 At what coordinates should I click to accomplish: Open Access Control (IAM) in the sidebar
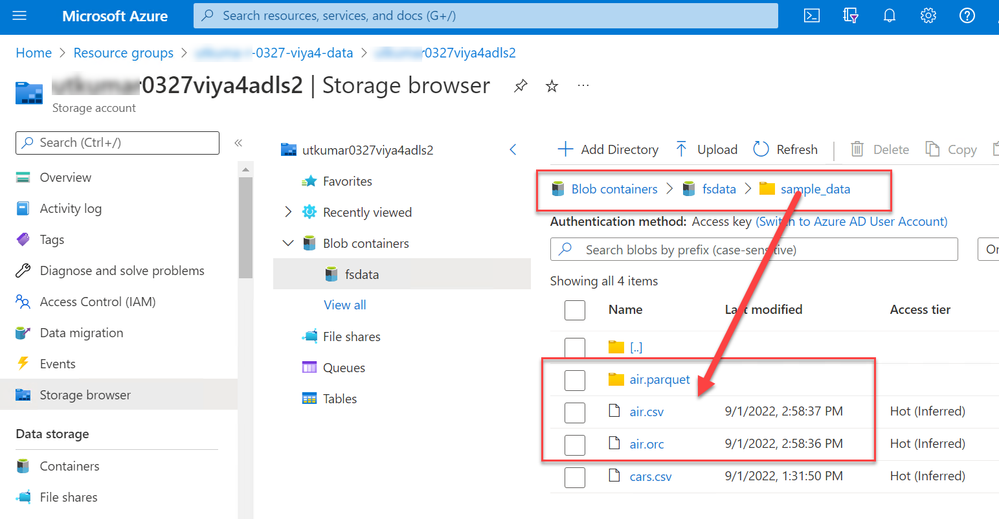(x=97, y=301)
